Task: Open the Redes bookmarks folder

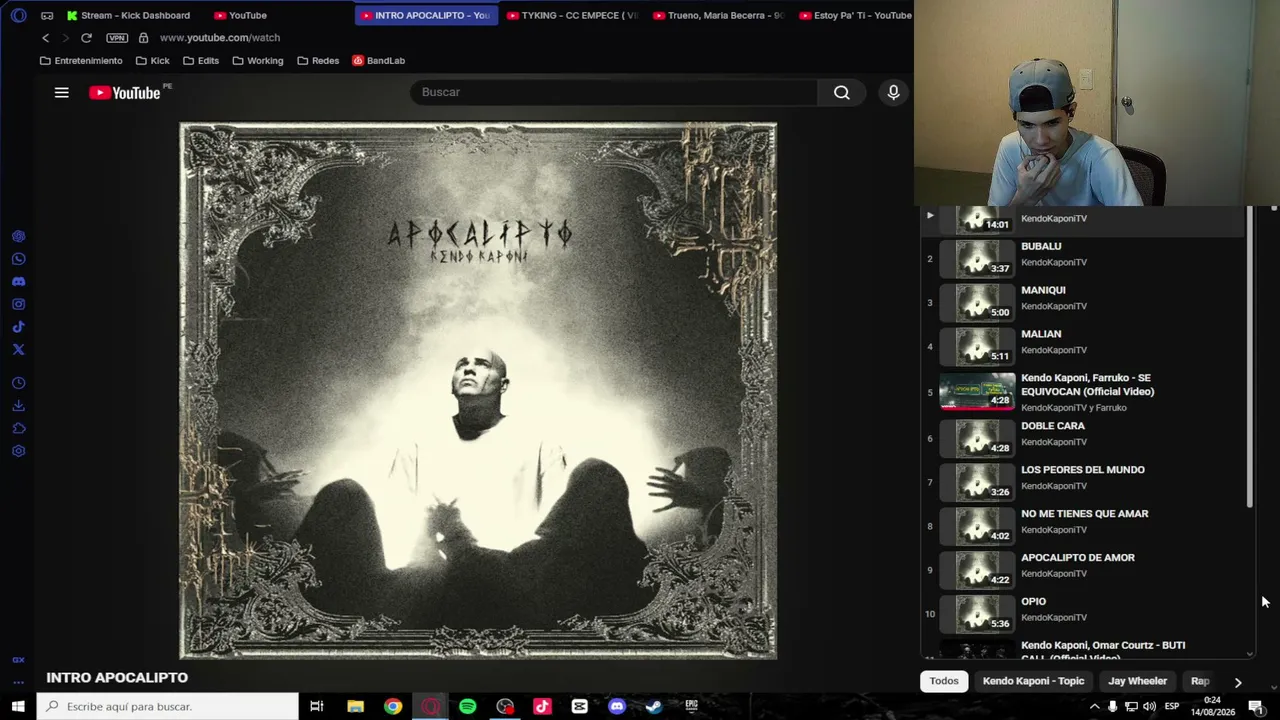Action: (x=318, y=61)
